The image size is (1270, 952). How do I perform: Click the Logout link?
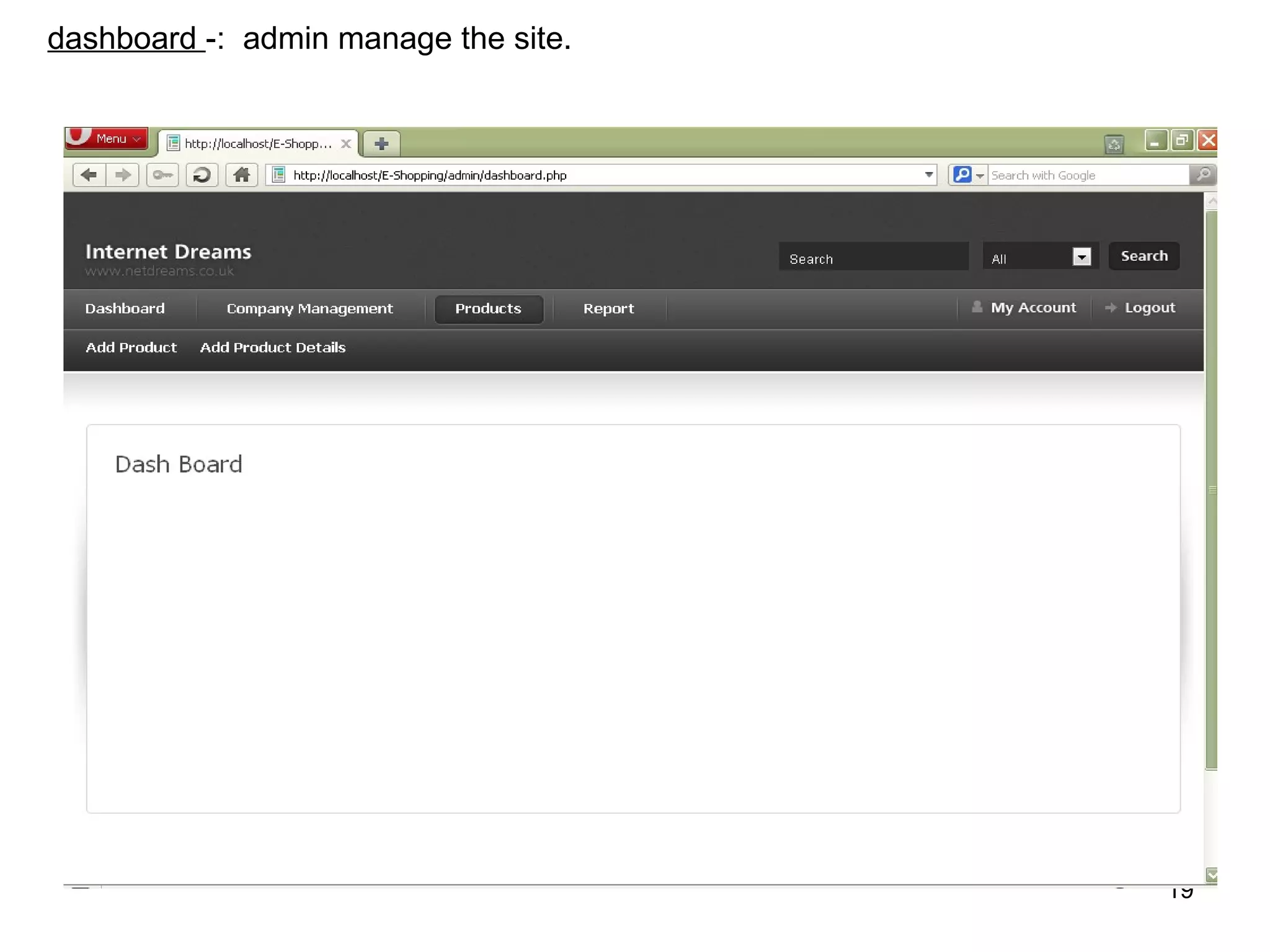click(1149, 308)
